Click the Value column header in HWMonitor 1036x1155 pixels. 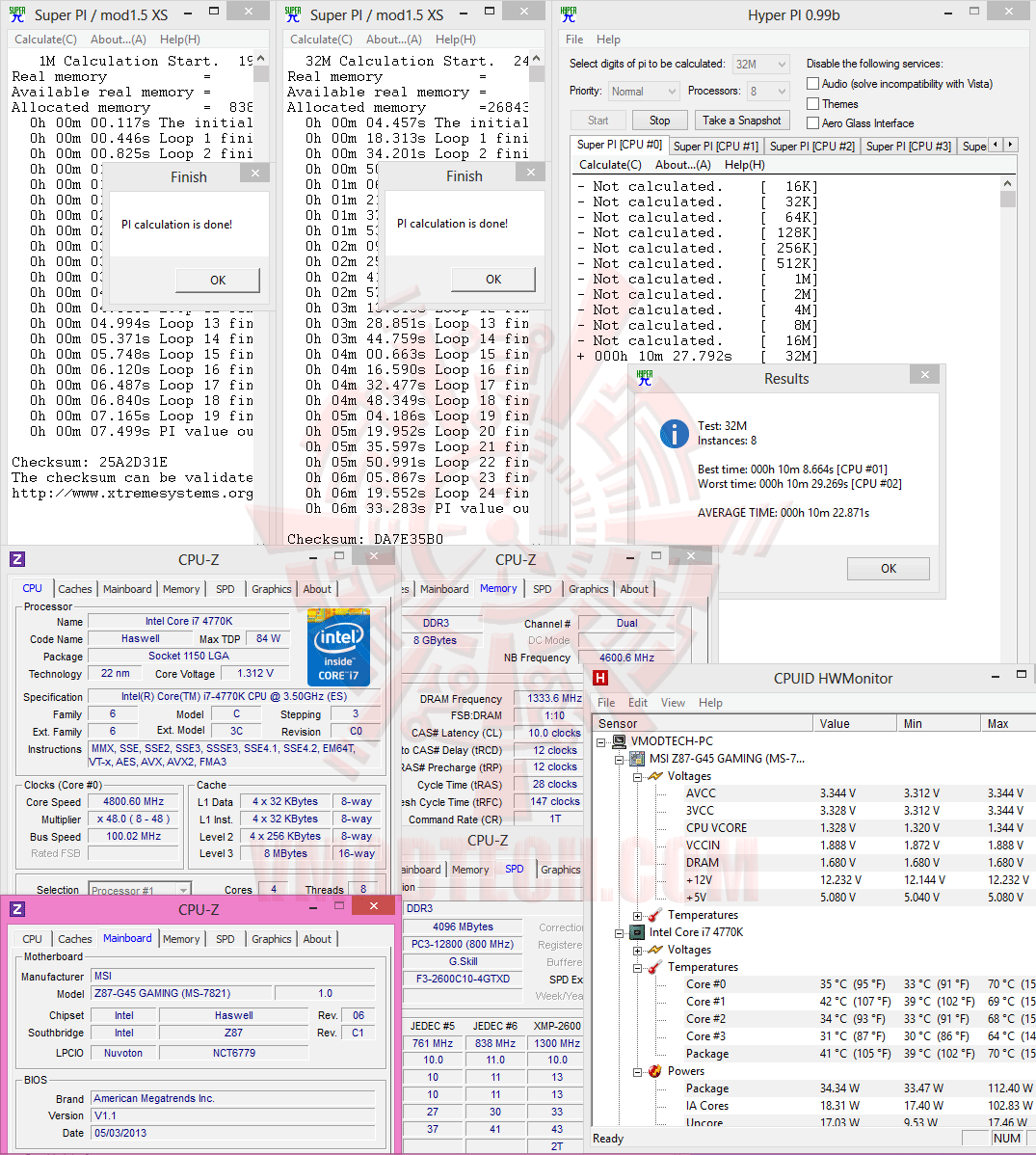855,723
